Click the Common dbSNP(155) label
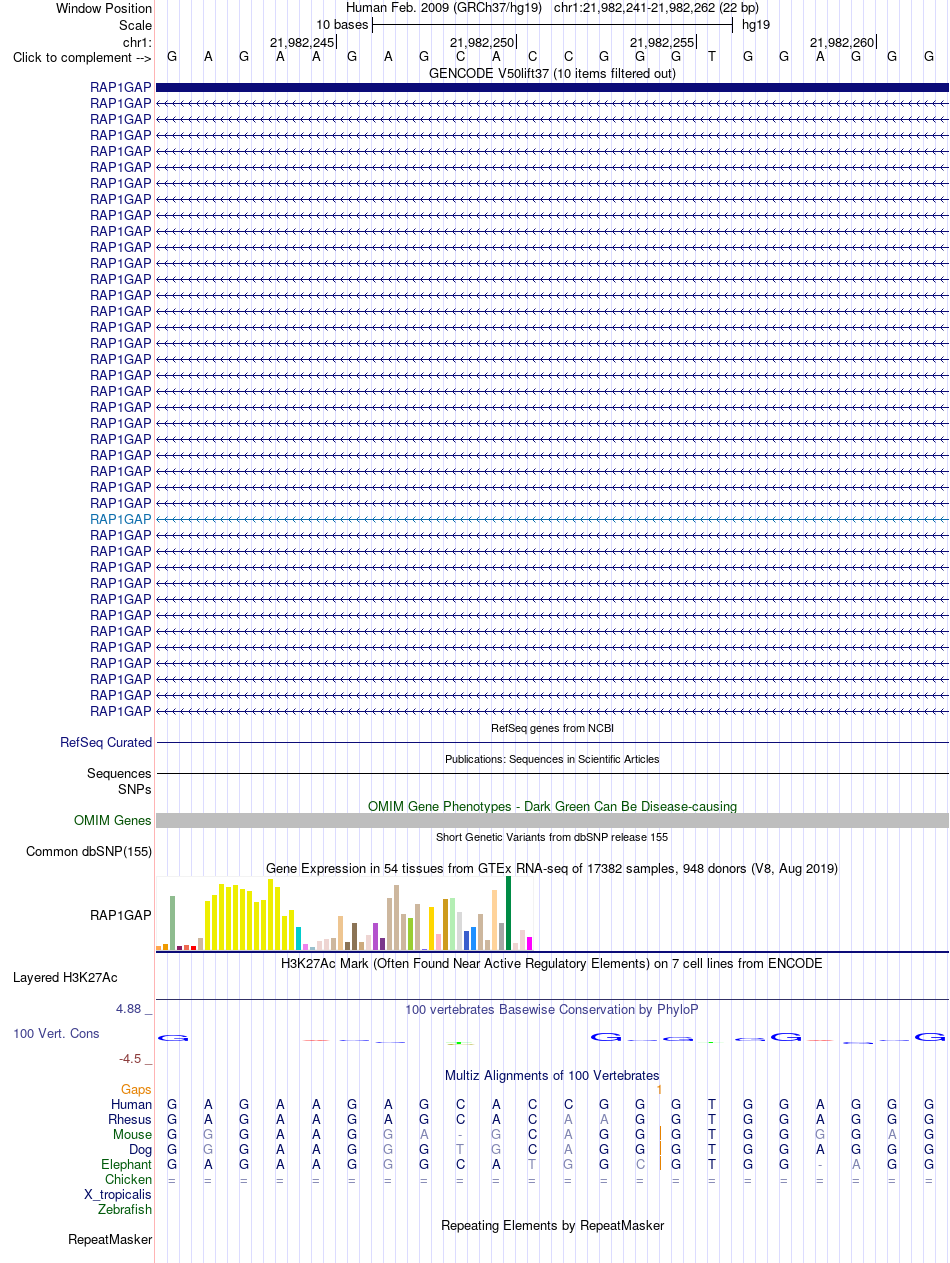This screenshot has width=950, height=1263. click(89, 851)
